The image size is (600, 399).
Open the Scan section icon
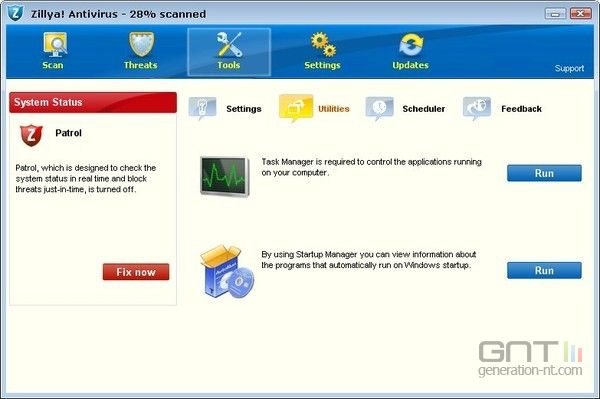55,45
